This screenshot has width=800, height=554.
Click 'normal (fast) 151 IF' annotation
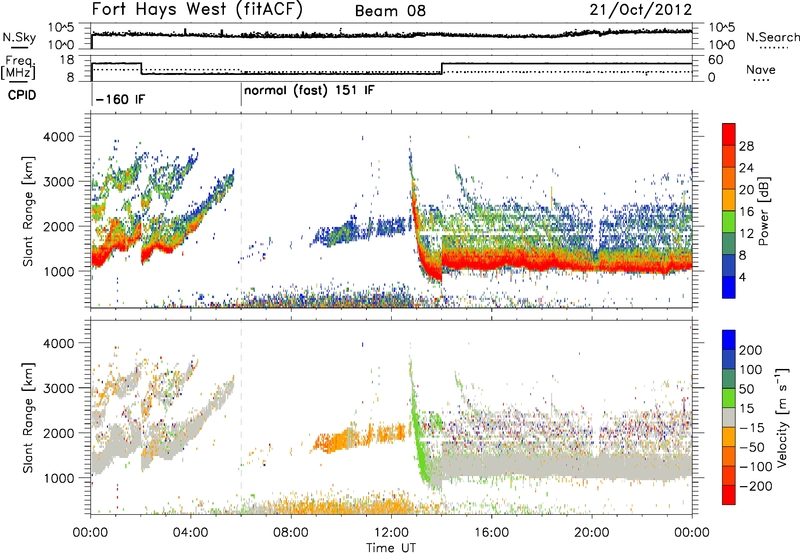[309, 91]
